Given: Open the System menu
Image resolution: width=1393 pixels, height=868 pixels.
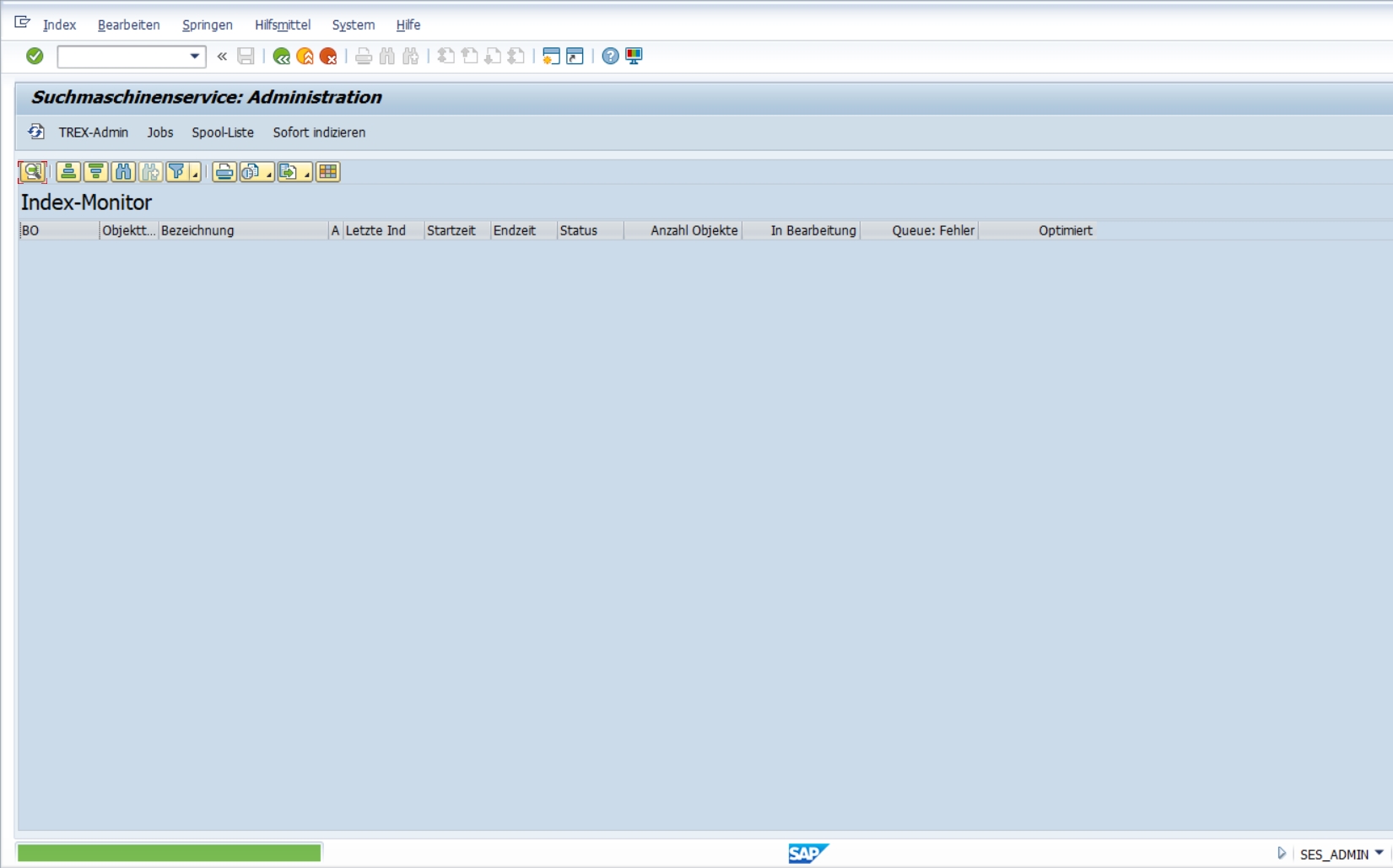Looking at the screenshot, I should point(353,25).
